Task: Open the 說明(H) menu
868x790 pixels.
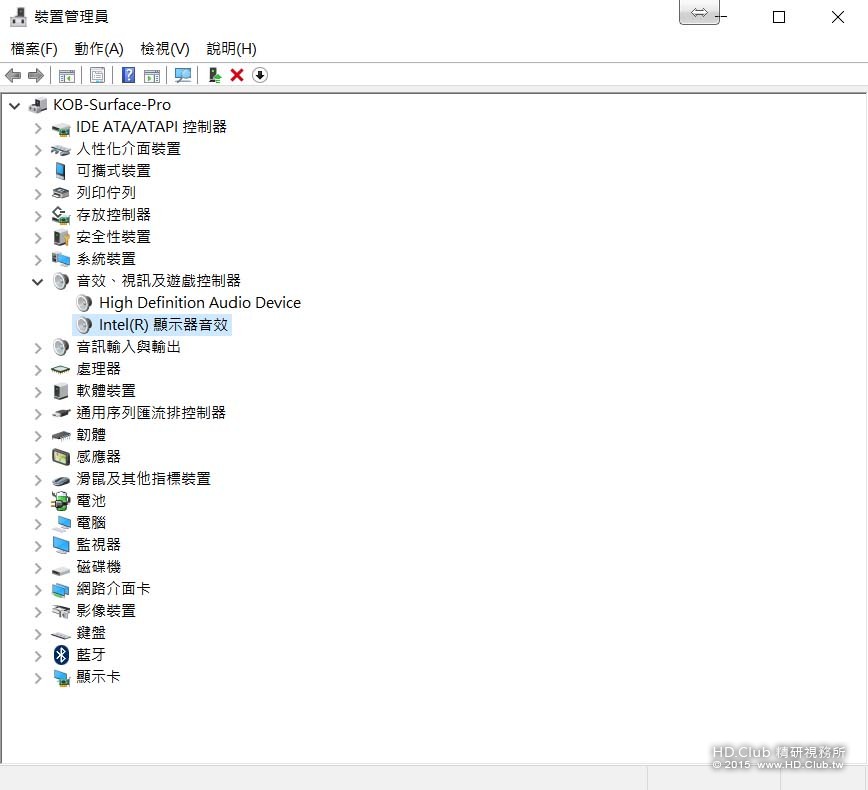Action: [x=231, y=49]
